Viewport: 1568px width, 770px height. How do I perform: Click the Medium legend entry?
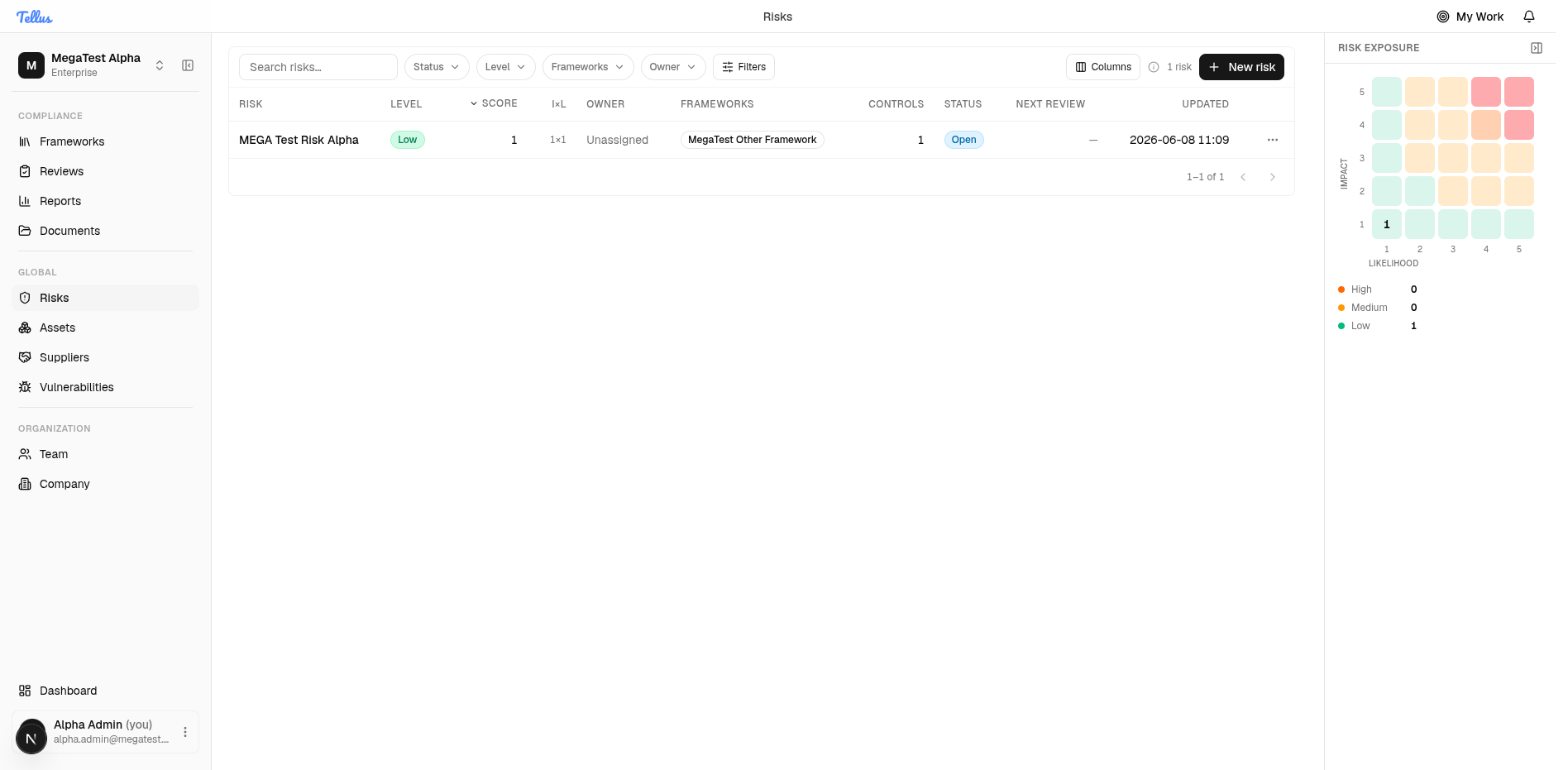click(x=1377, y=308)
